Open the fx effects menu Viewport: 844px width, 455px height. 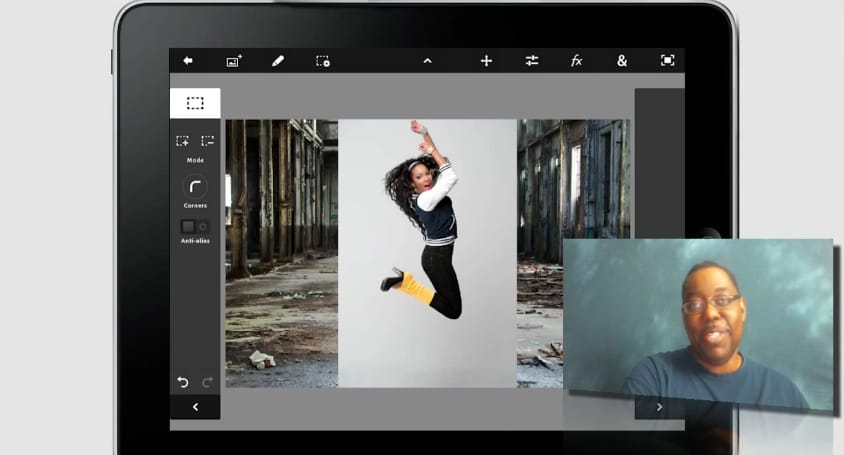[576, 61]
